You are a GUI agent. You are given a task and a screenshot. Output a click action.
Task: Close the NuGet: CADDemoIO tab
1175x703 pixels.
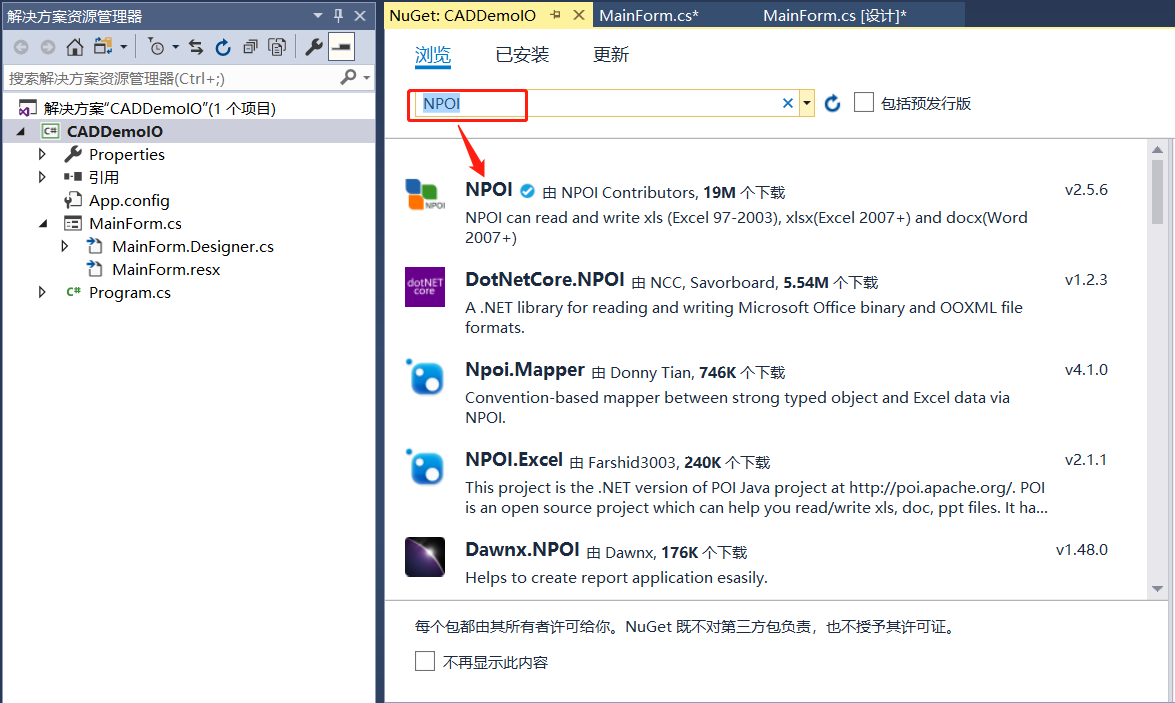pos(579,15)
